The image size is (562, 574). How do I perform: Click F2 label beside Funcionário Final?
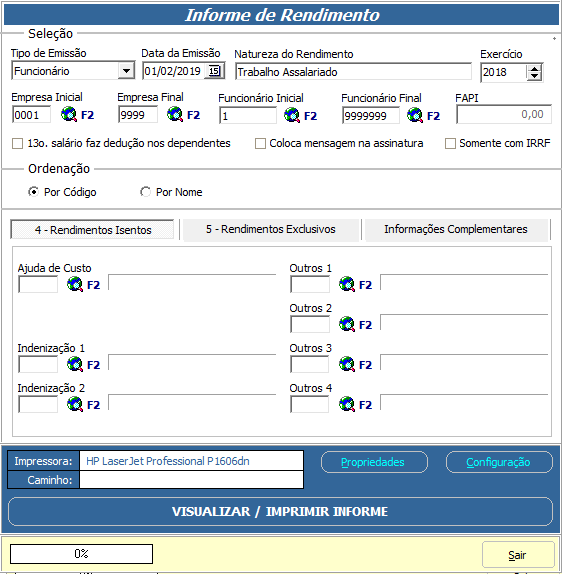click(x=433, y=116)
